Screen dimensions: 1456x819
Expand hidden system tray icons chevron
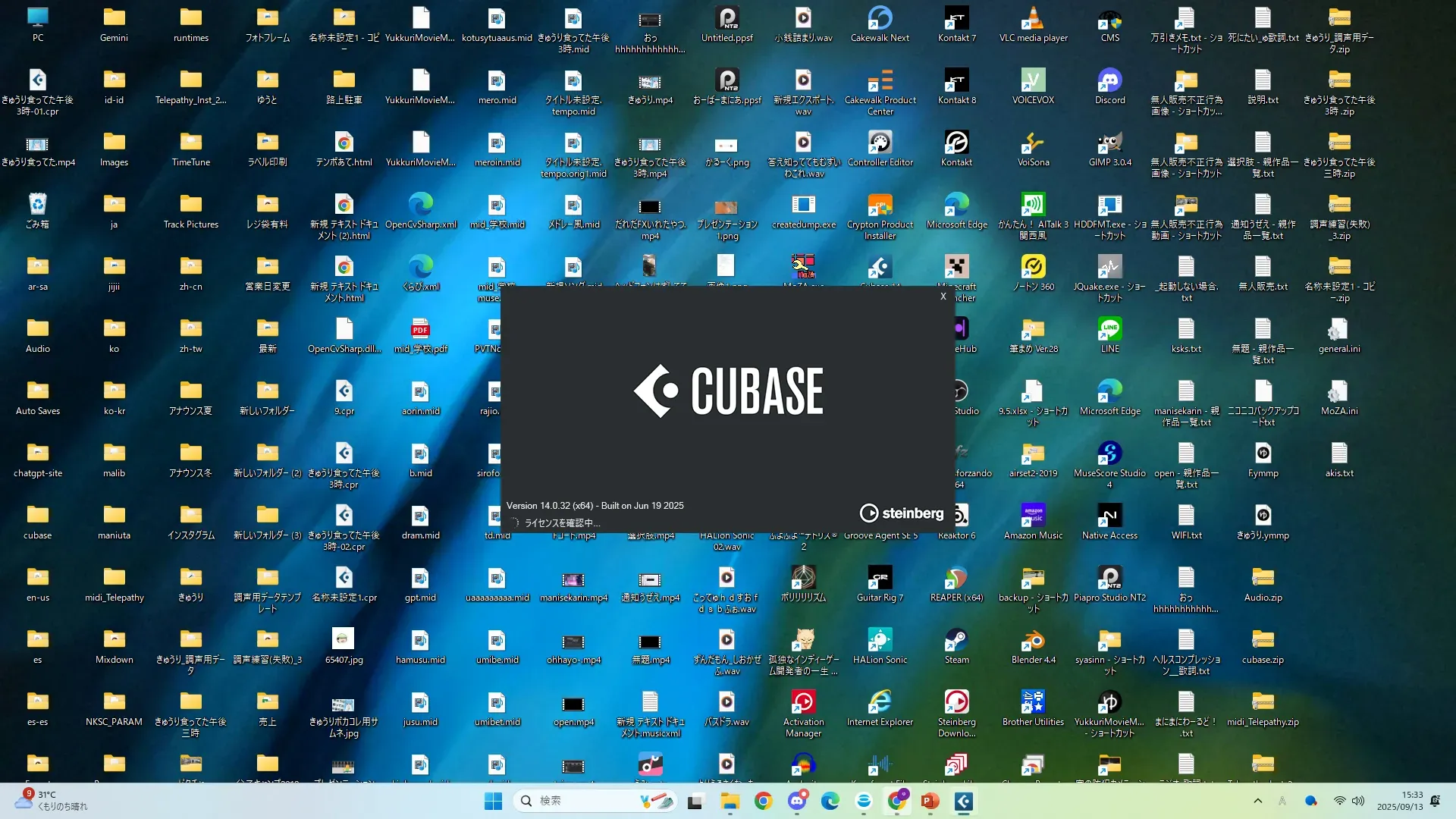1257,801
